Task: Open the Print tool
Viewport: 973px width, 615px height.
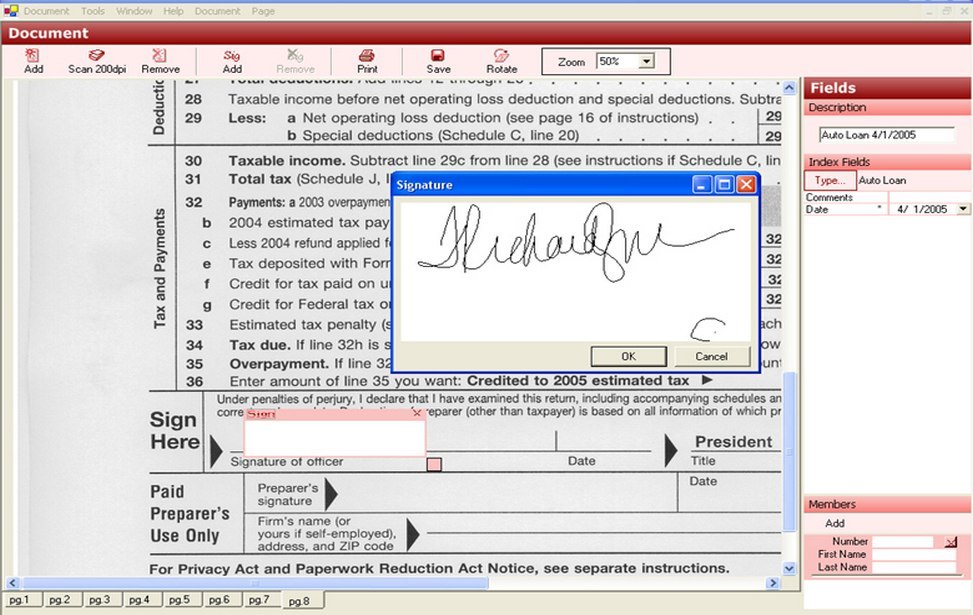Action: [367, 61]
